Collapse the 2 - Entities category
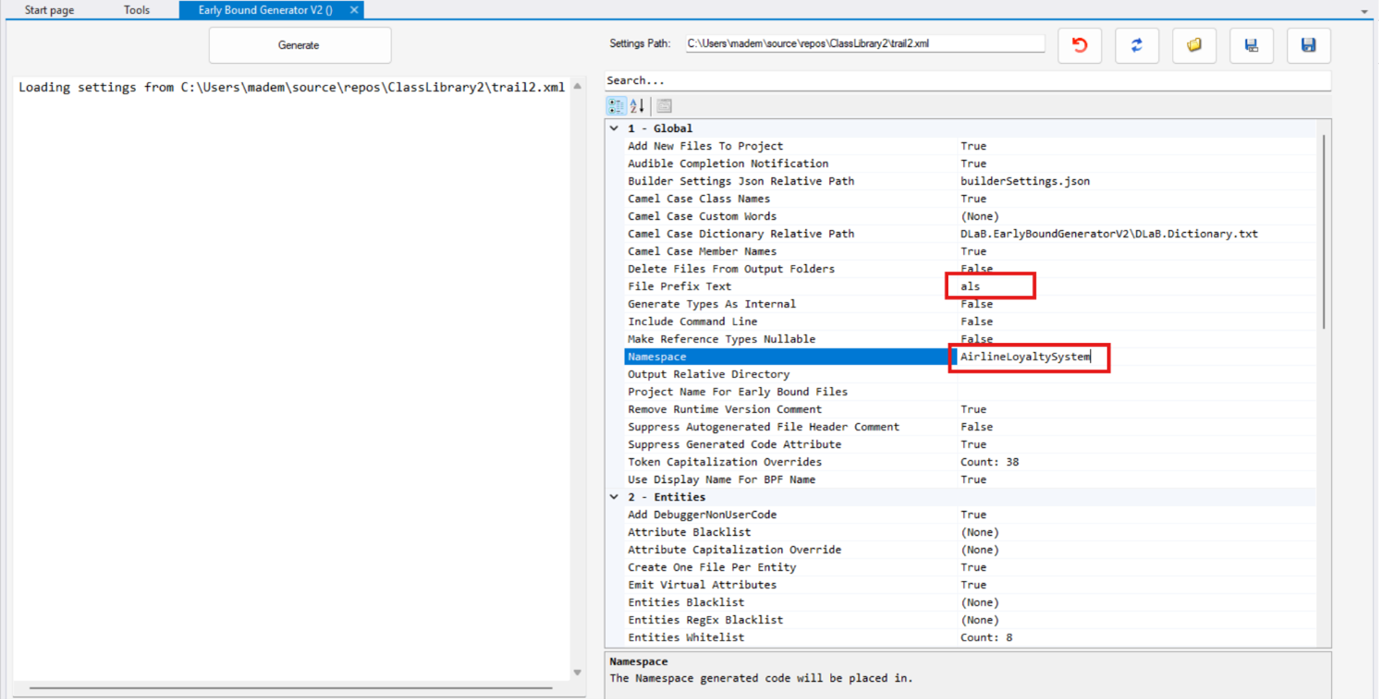 click(614, 497)
